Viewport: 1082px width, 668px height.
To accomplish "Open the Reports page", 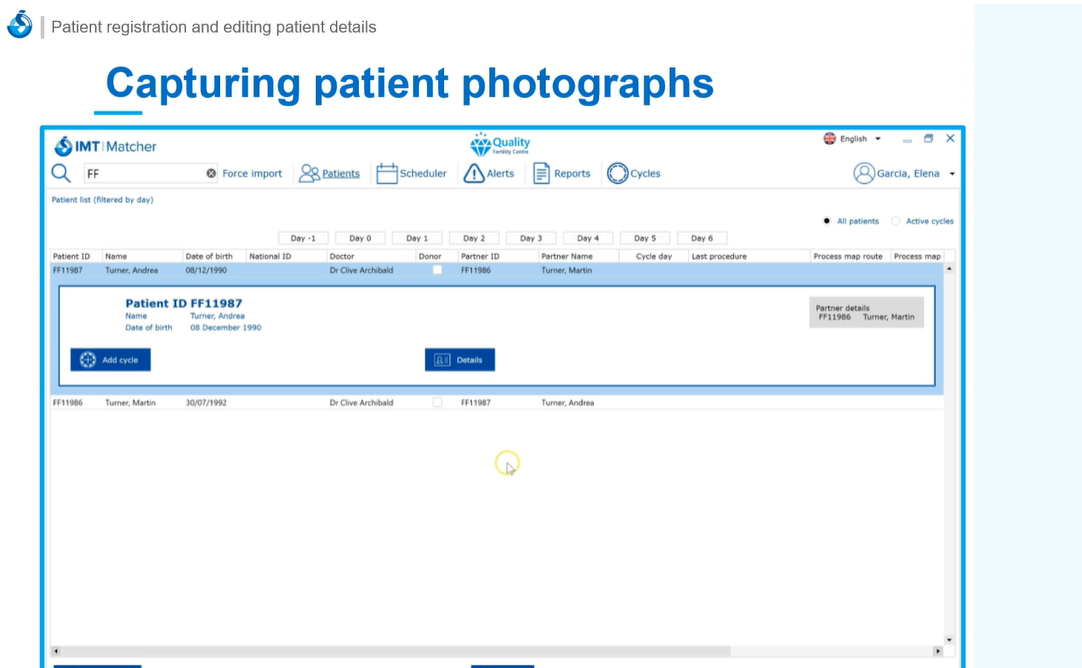I will click(561, 174).
